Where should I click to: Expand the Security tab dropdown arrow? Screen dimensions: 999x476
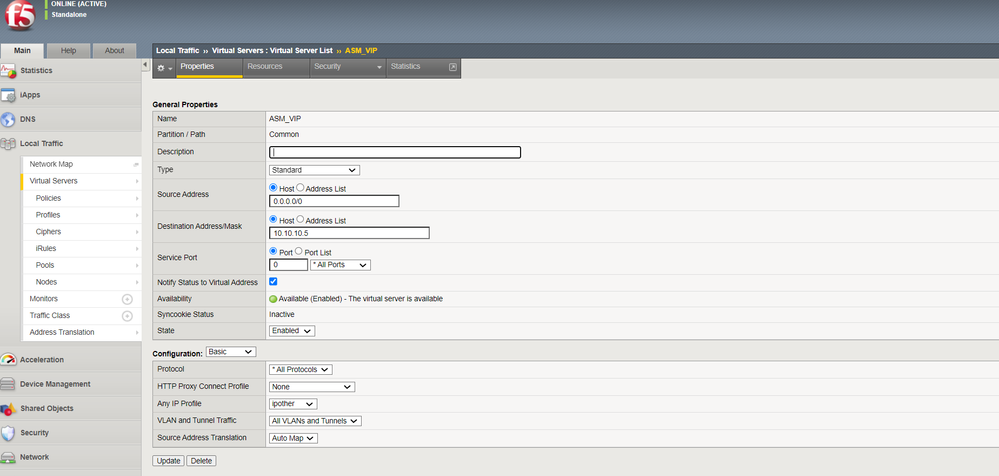click(380, 67)
